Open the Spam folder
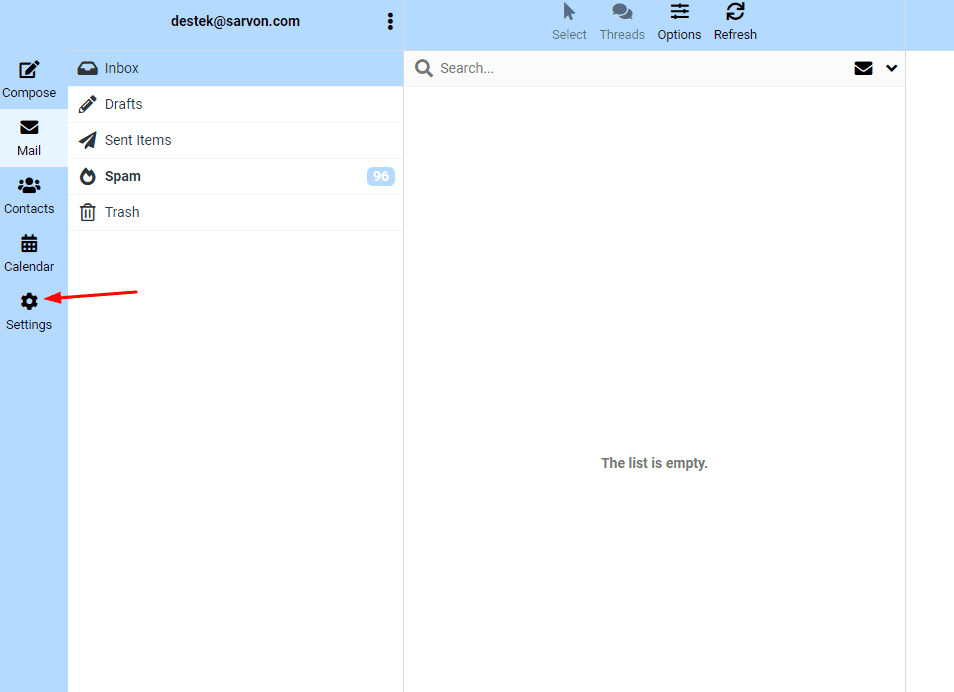 point(123,176)
